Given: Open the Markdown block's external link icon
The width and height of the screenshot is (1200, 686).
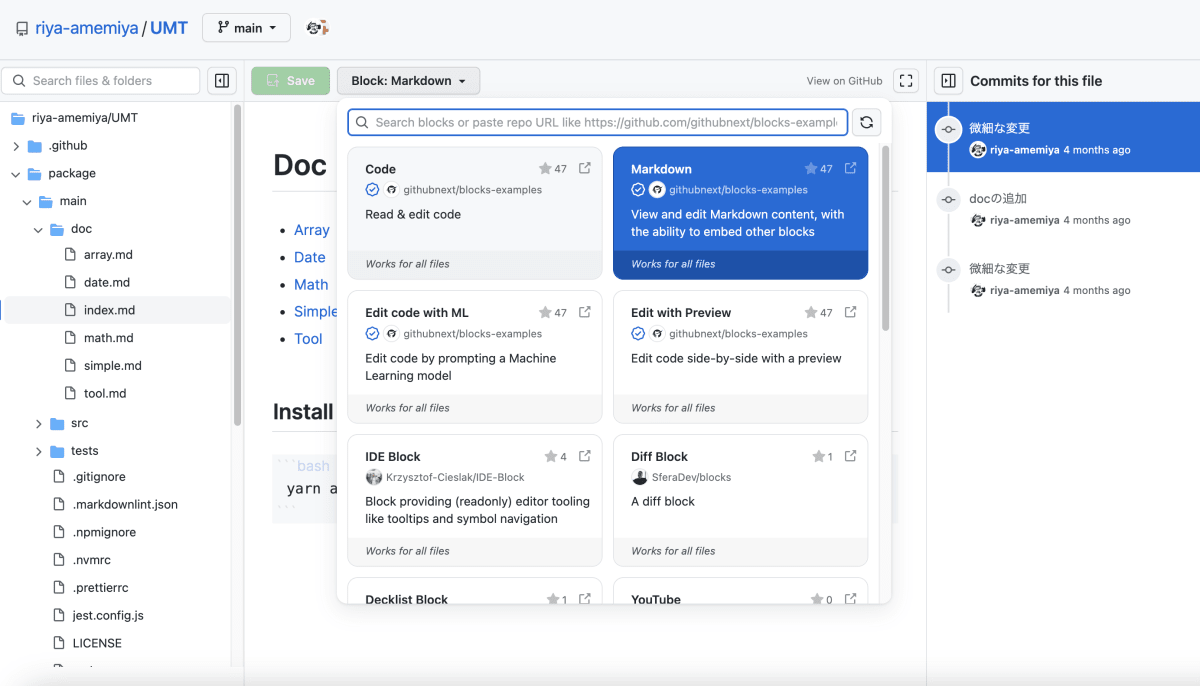Looking at the screenshot, I should 850,168.
